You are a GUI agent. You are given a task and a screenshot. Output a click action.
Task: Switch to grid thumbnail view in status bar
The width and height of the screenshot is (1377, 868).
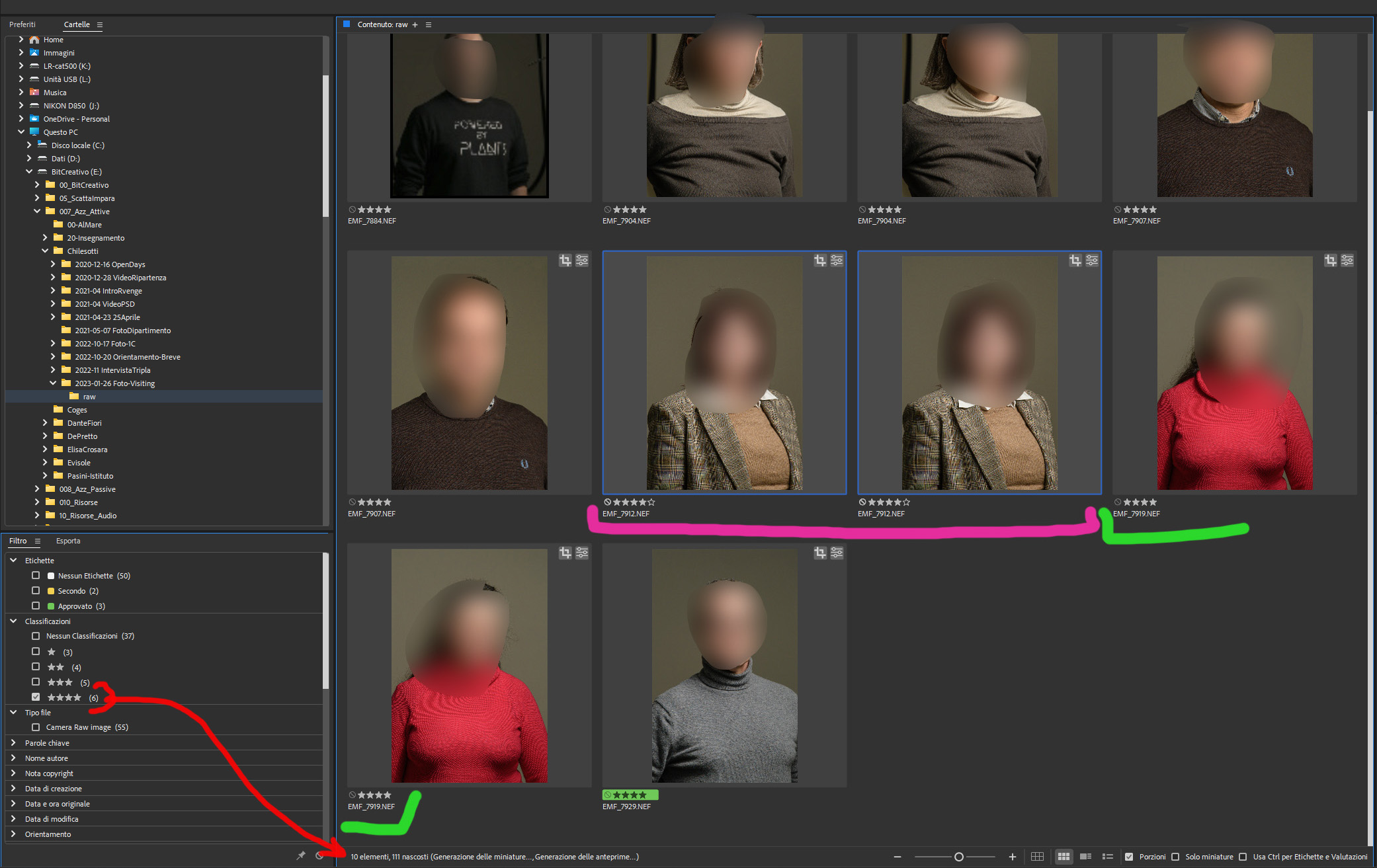(1064, 856)
